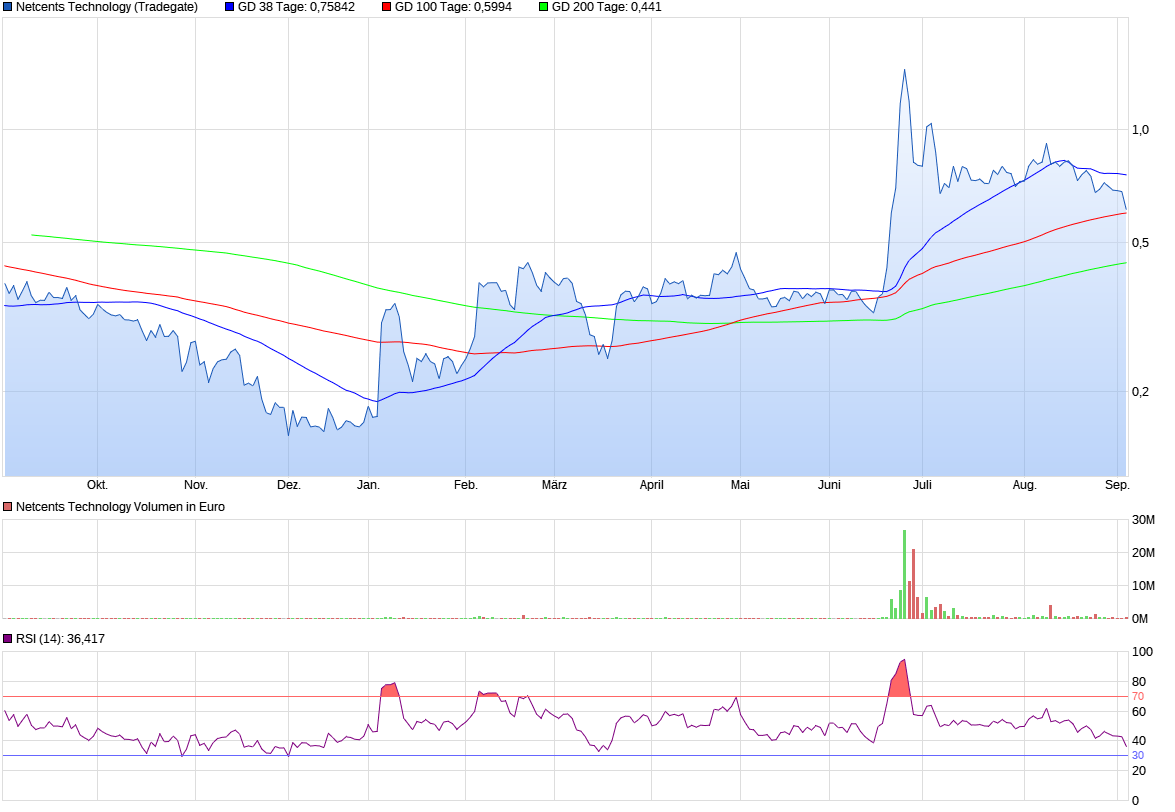Click the 80 RSI axis value
The height and width of the screenshot is (812, 1175).
[1139, 682]
